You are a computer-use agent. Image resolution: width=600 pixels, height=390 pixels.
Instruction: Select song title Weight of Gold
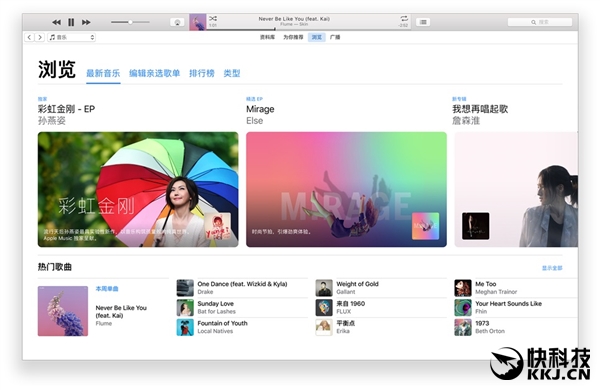(357, 284)
